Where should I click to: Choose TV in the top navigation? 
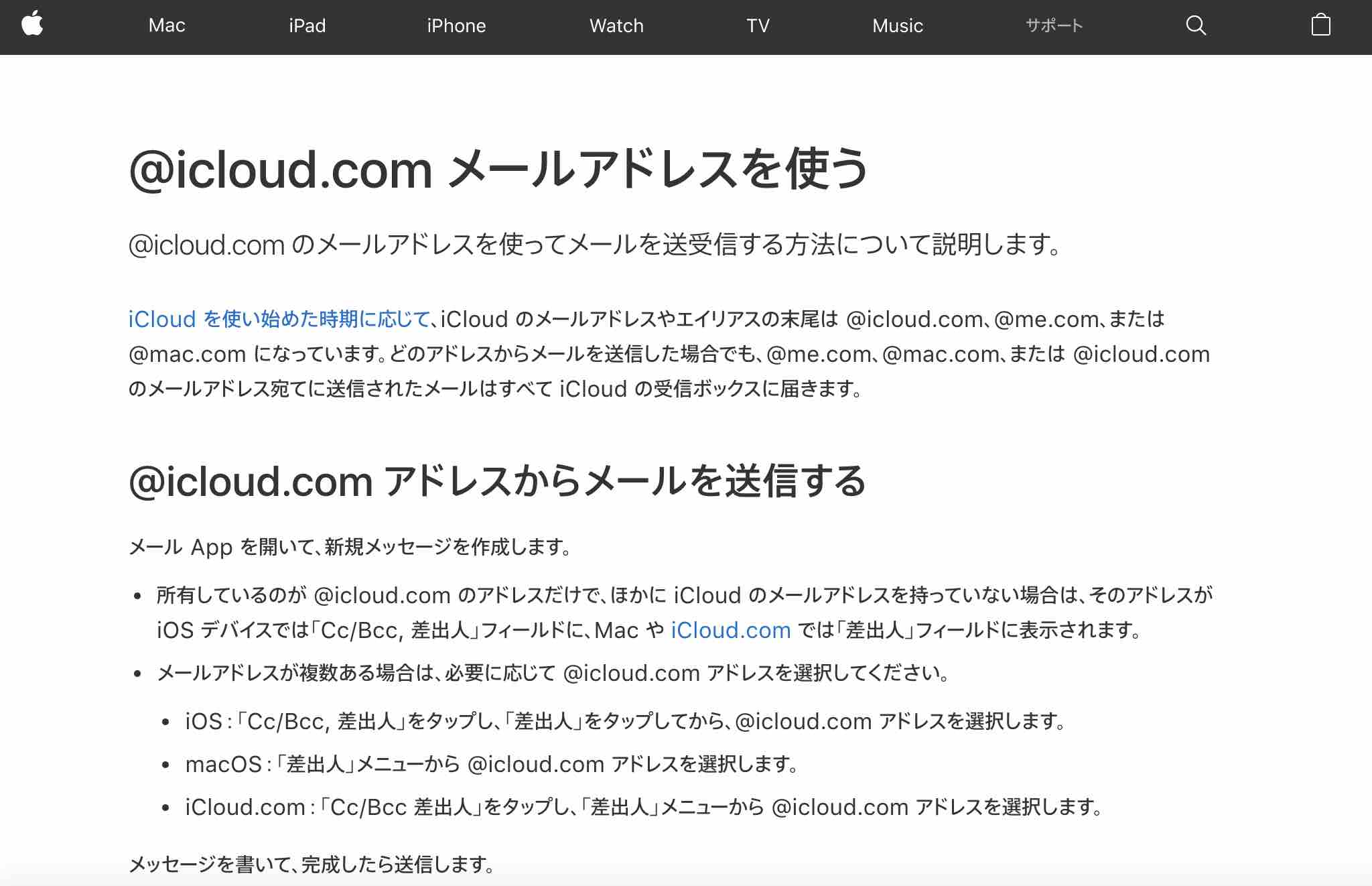click(x=758, y=25)
